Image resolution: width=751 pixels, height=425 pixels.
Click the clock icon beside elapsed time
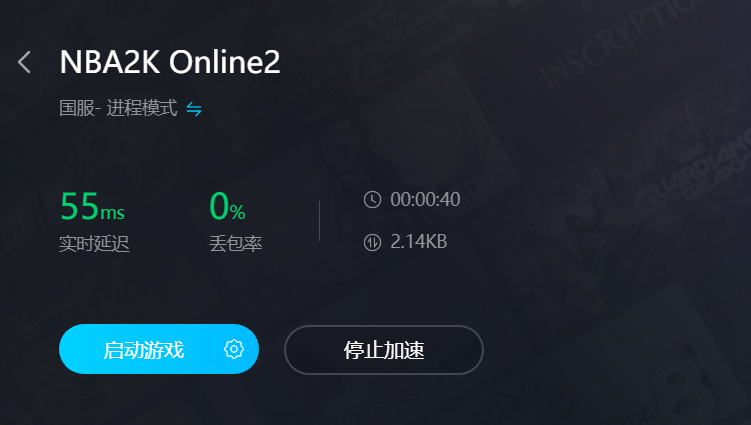[372, 199]
